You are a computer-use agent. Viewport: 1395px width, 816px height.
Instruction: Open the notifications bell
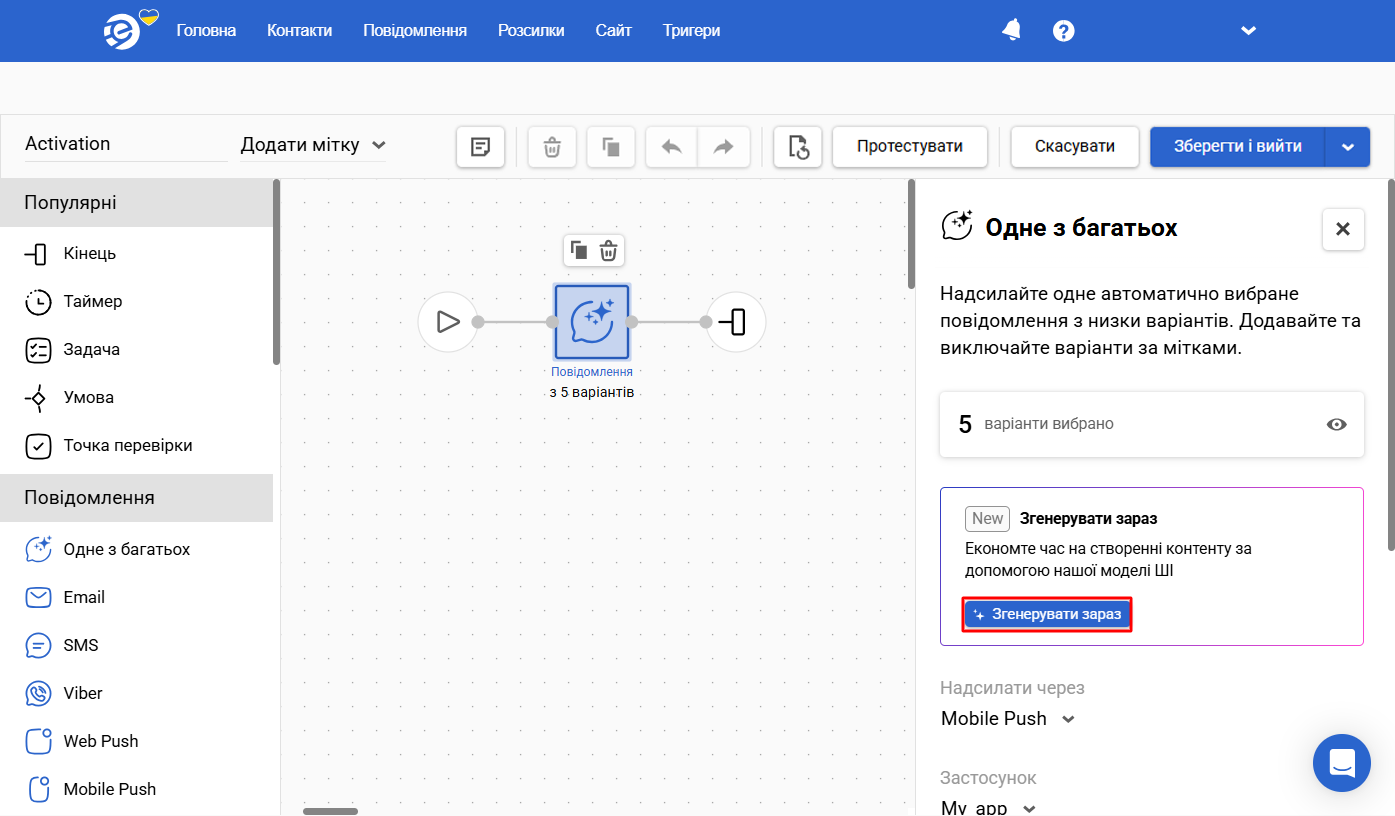click(1012, 30)
